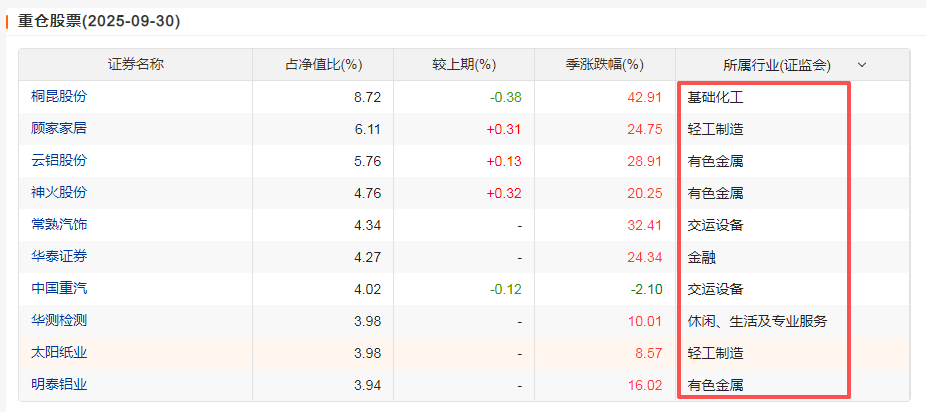Click the +0.32 change value
926x412 pixels.
504,194
